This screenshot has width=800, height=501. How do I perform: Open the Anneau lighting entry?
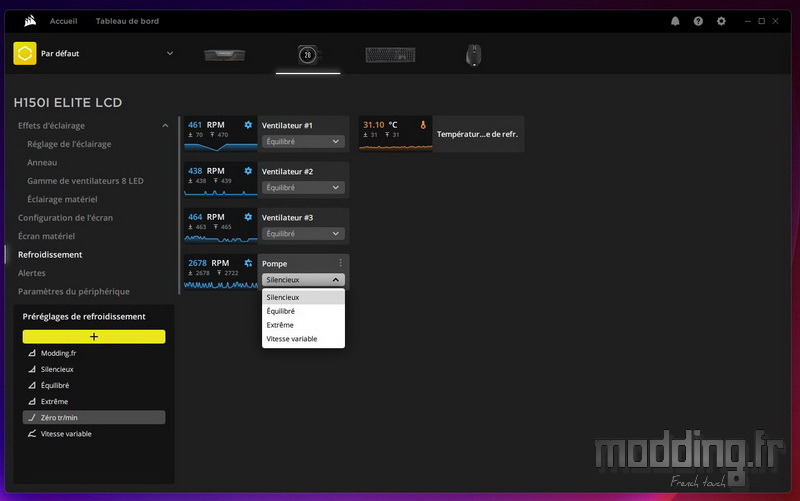pyautogui.click(x=42, y=162)
